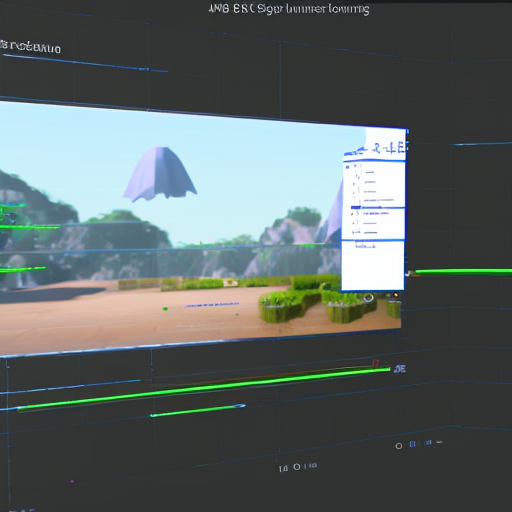
Task: Click the record circle icon in bottom-right controls
Action: [x=399, y=446]
